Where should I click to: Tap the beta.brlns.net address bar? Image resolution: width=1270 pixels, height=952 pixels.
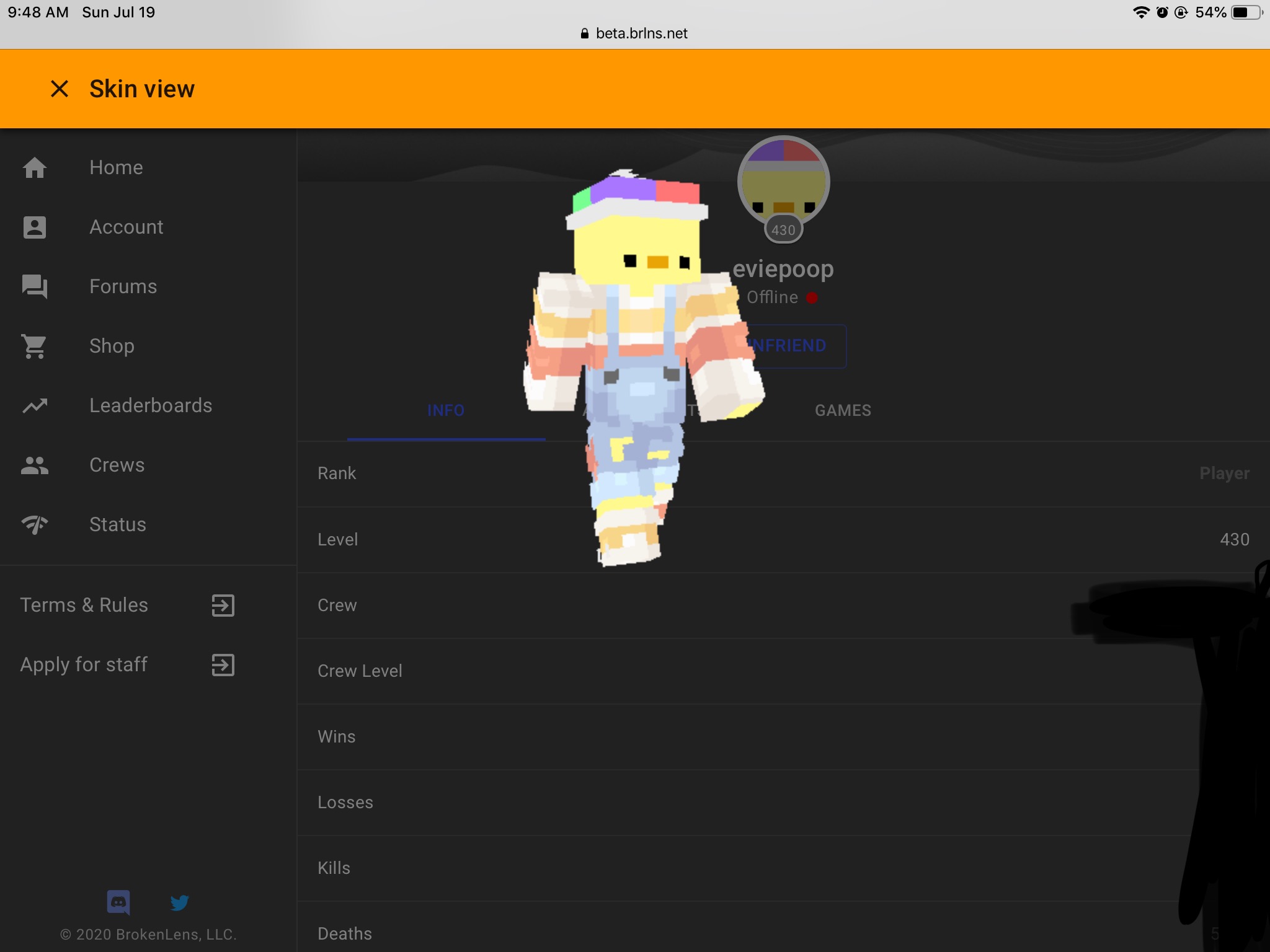pyautogui.click(x=634, y=33)
